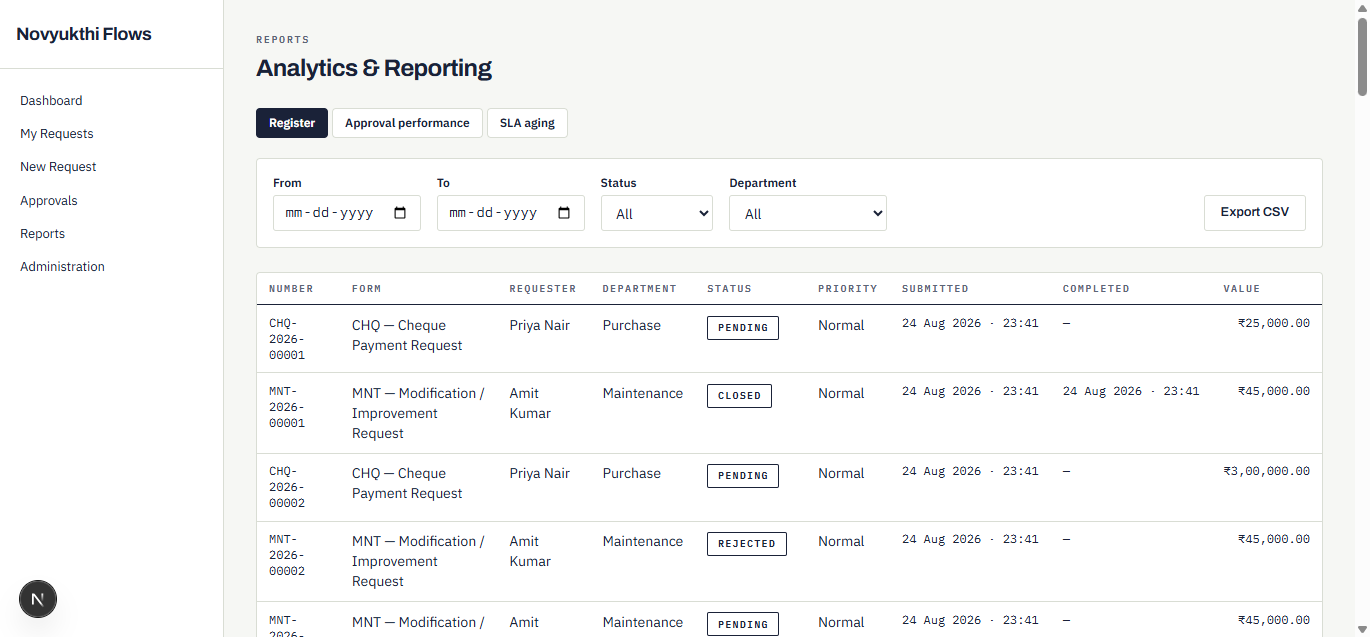Click request number MNT-2026-00002
This screenshot has width=1370, height=637.
tap(287, 555)
